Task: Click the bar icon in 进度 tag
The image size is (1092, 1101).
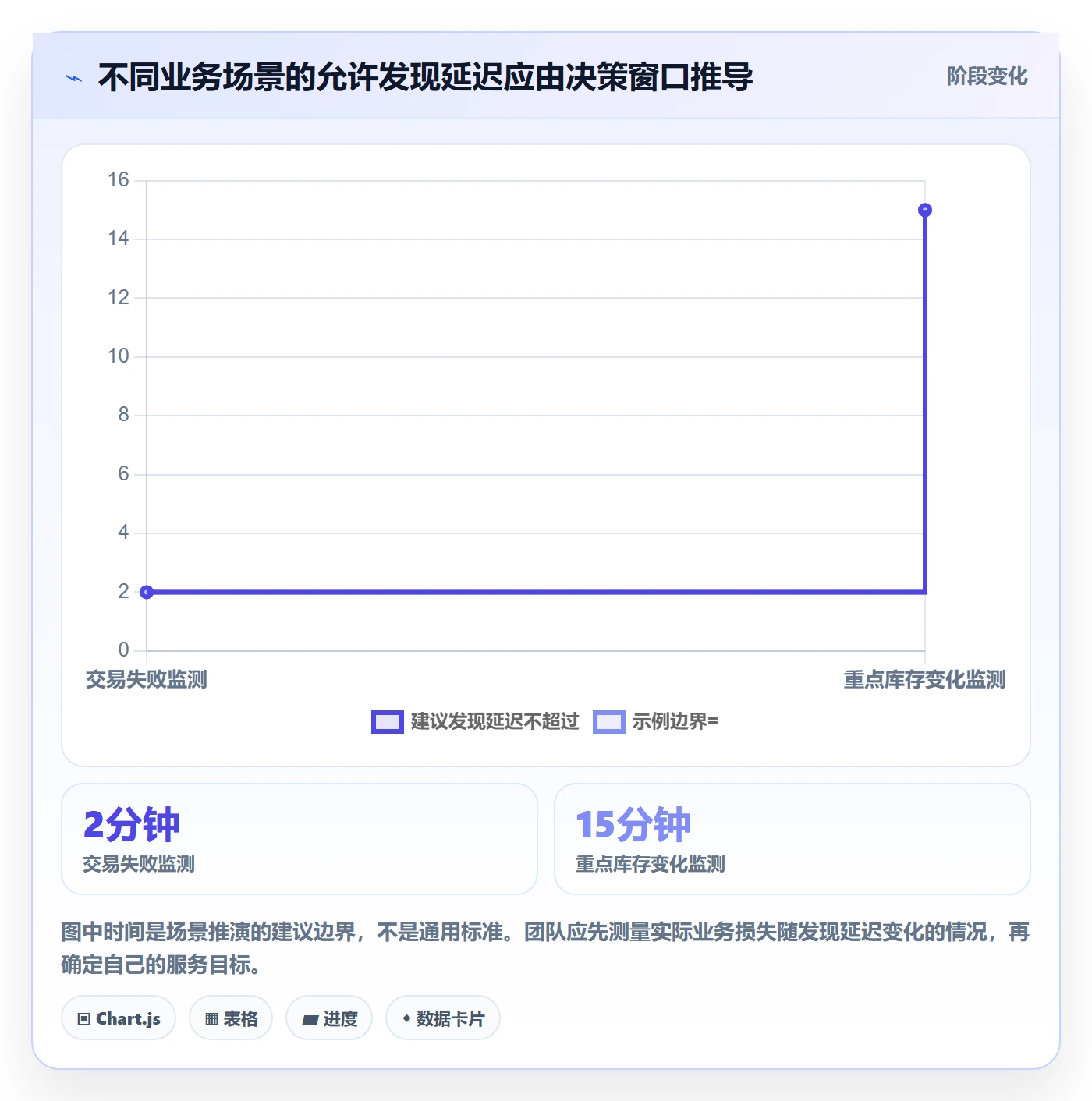Action: pyautogui.click(x=310, y=1019)
